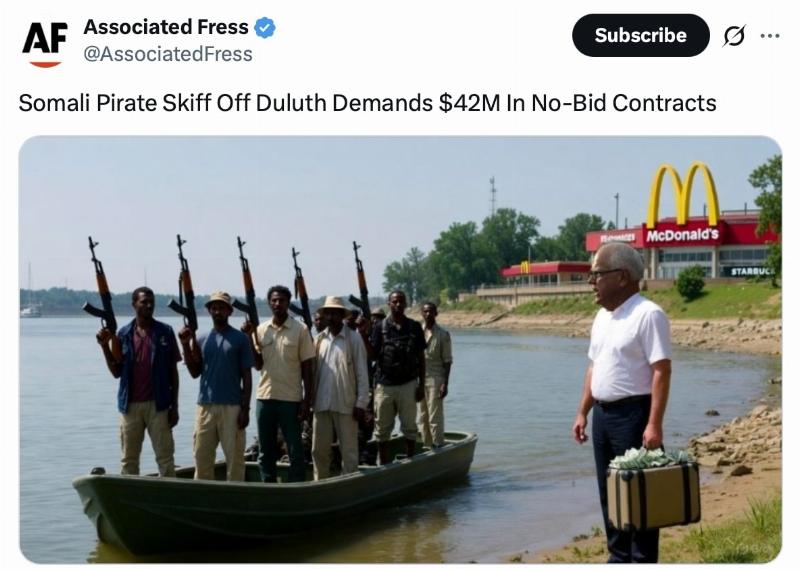Click the golden arches in the photo
Screen dimensions: 800x569
[683, 195]
